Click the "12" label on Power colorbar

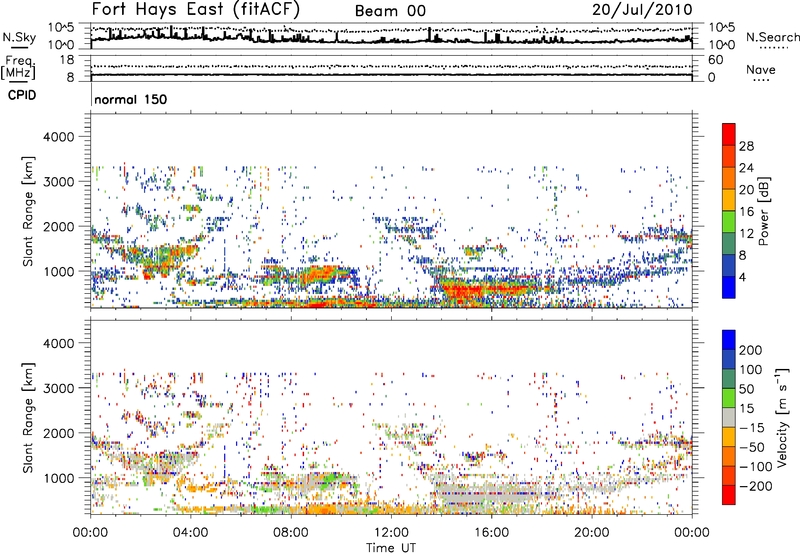[746, 234]
